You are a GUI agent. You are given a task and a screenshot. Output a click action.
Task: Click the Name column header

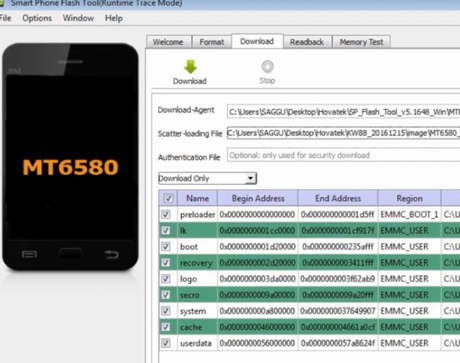coord(198,198)
